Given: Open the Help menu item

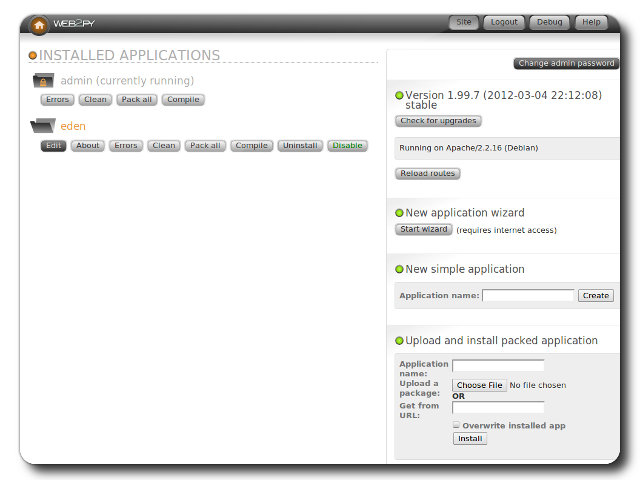Looking at the screenshot, I should click(591, 22).
